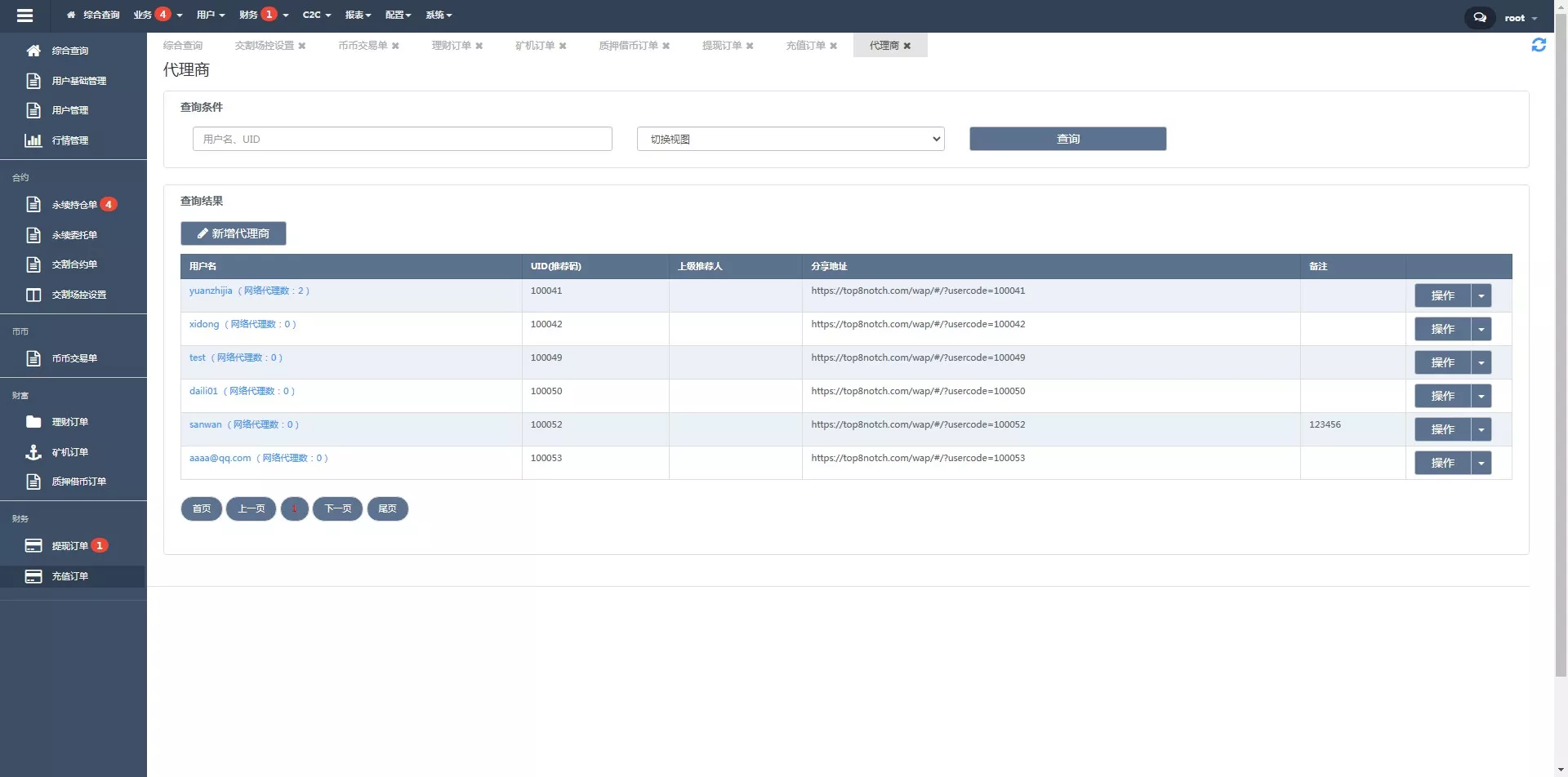Screen dimensions: 1568x777
Task: Click the 用户名、UID search input field
Action: tap(402, 139)
